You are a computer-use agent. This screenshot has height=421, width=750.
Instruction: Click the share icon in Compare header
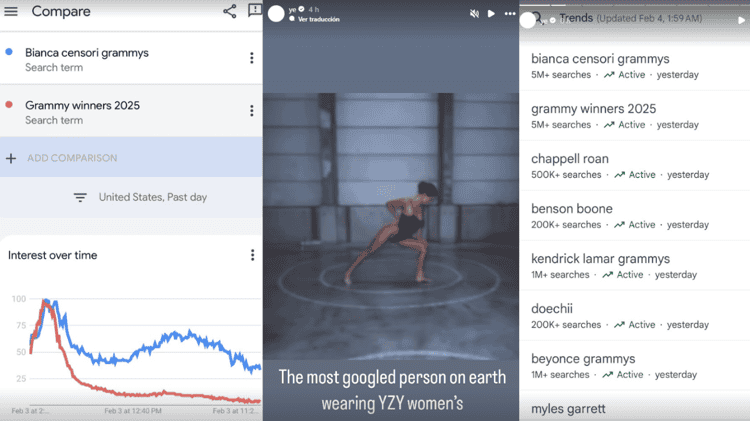point(230,11)
